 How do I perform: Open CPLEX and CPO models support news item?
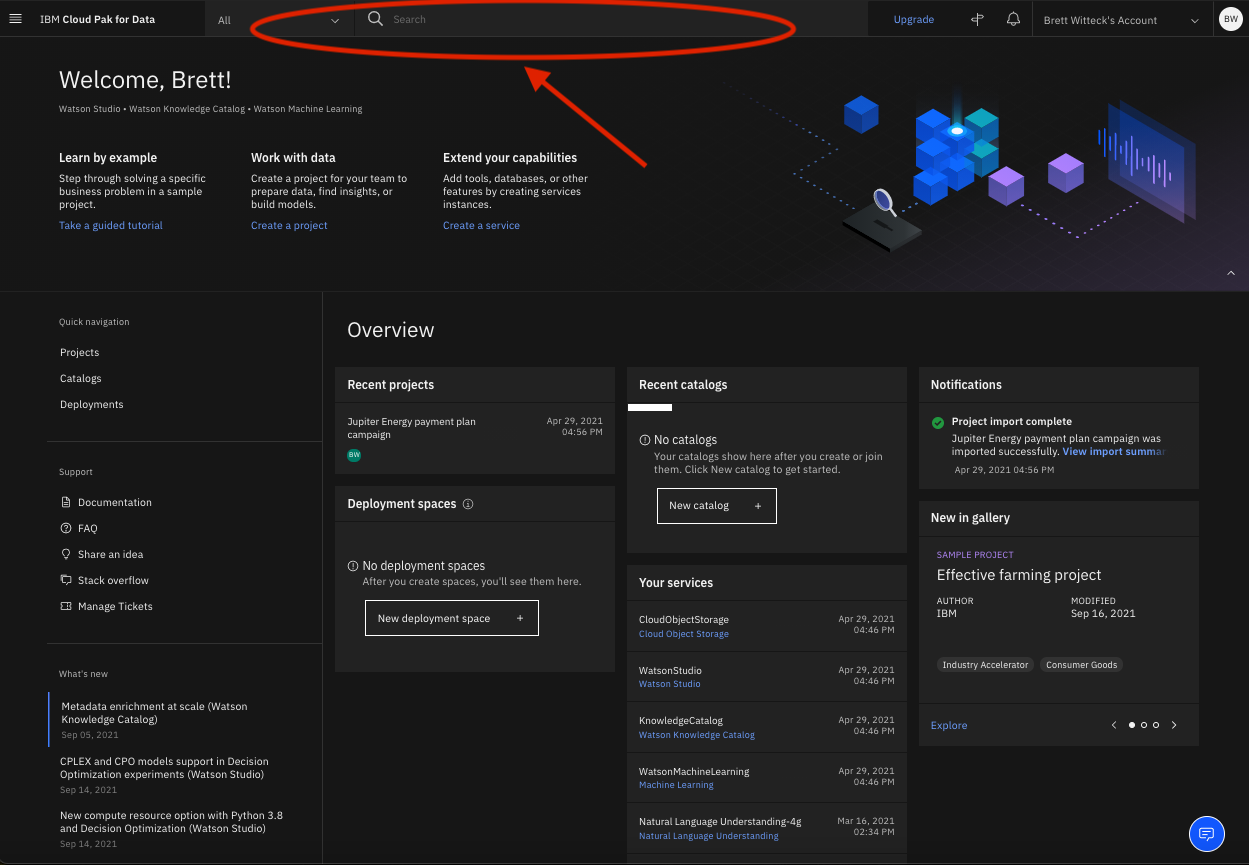pyautogui.click(x=164, y=768)
